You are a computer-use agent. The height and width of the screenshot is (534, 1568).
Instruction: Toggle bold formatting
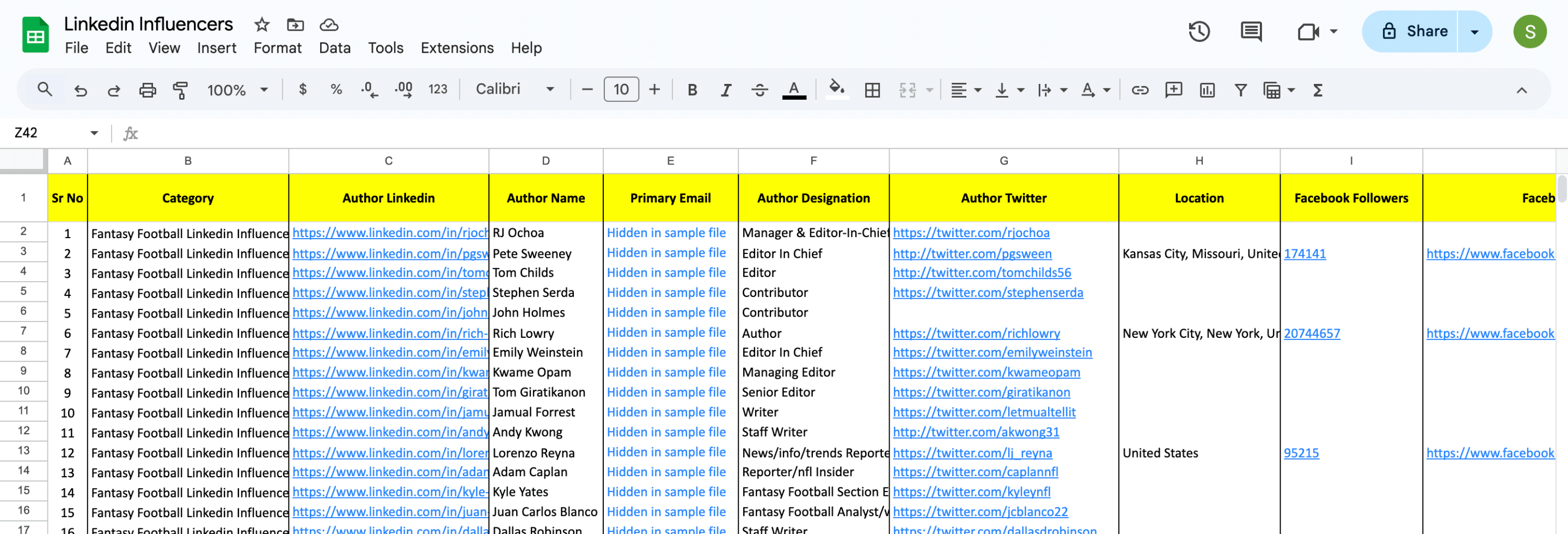pos(692,90)
